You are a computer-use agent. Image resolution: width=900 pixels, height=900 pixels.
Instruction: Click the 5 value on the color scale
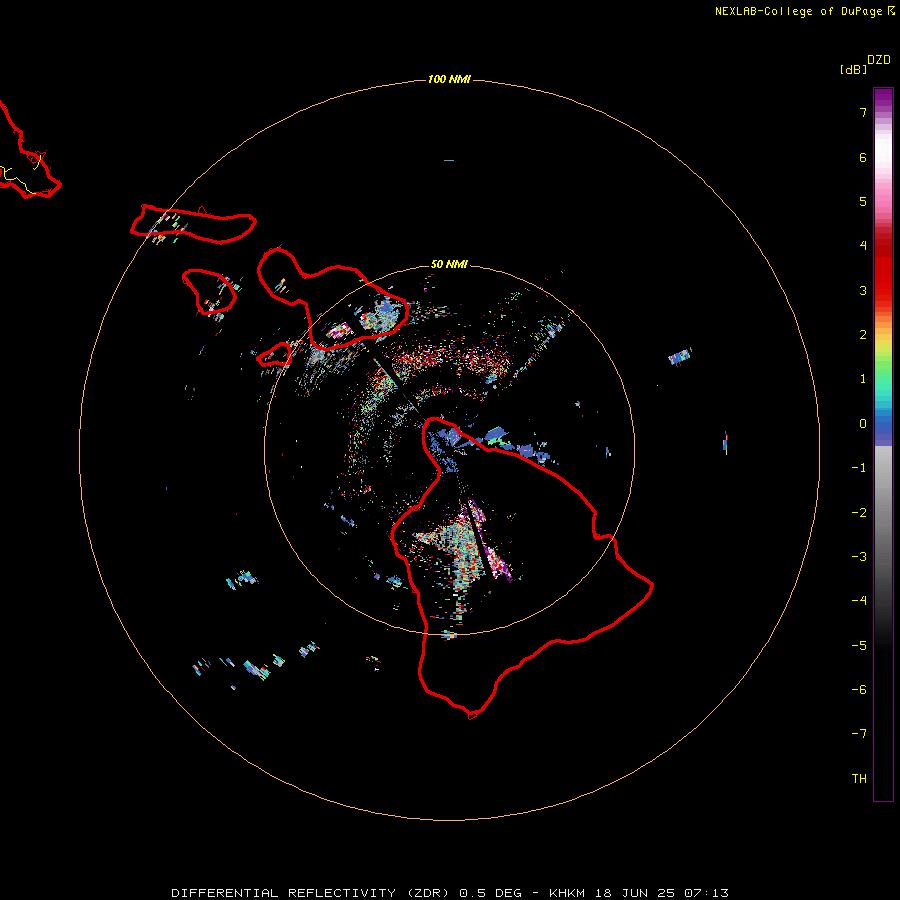click(x=863, y=201)
